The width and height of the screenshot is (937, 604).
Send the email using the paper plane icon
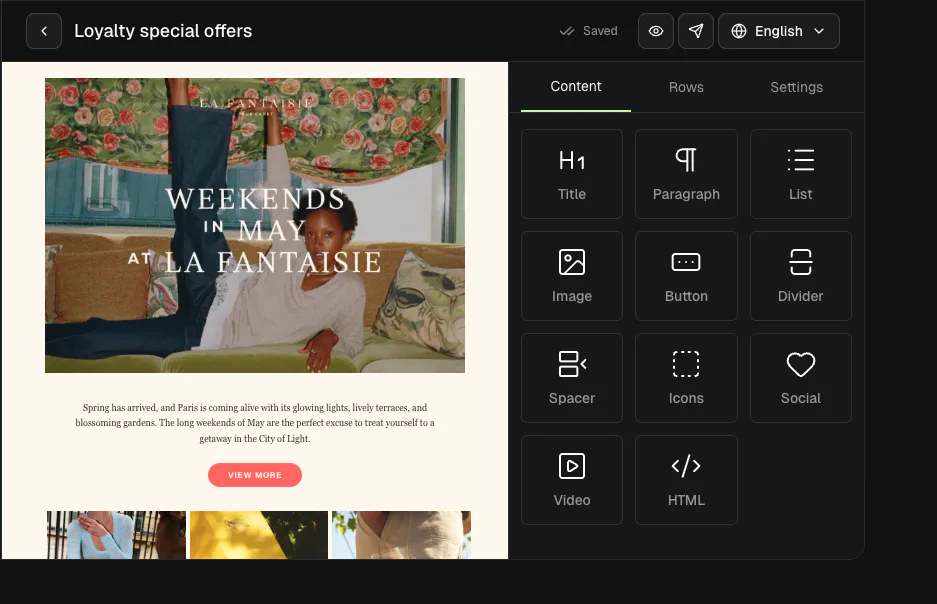tap(696, 31)
